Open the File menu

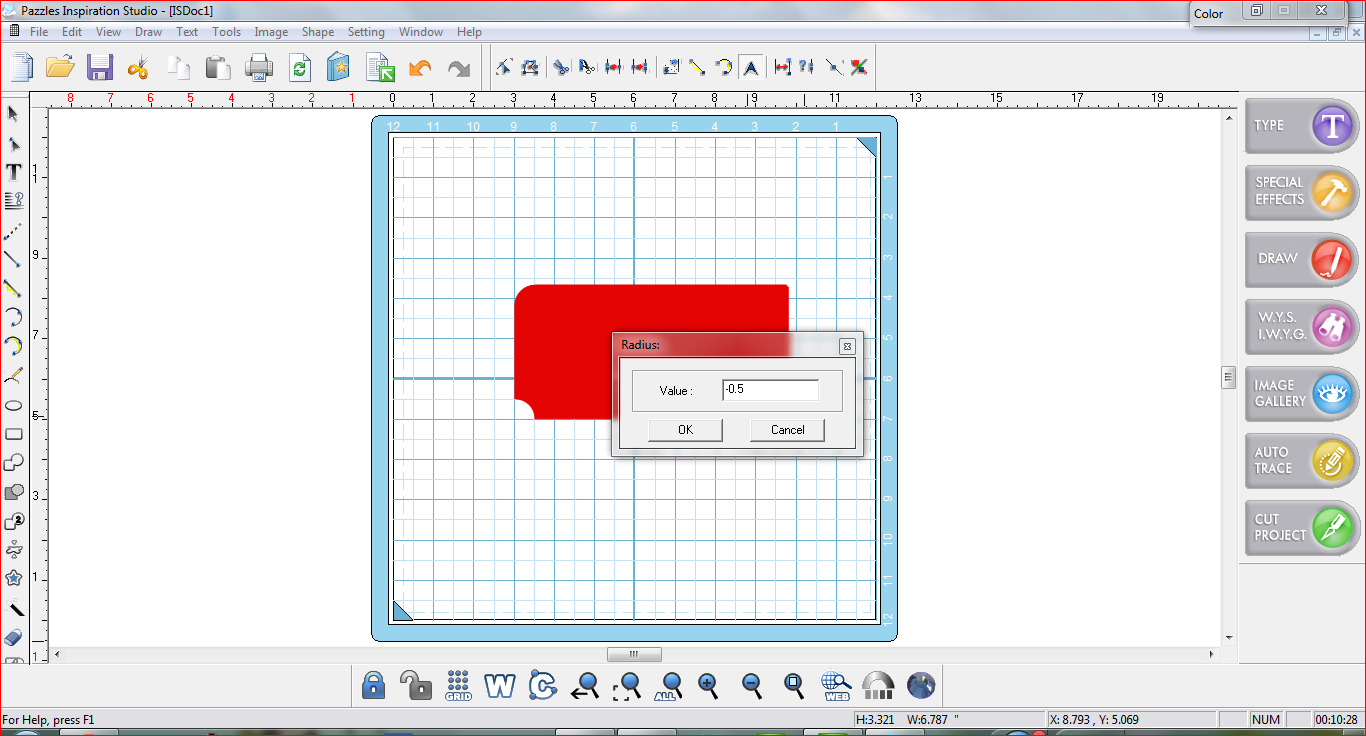(x=39, y=32)
